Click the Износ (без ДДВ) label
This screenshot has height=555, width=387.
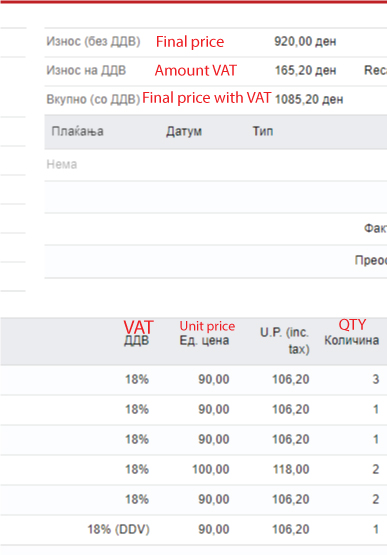[x=93, y=41]
